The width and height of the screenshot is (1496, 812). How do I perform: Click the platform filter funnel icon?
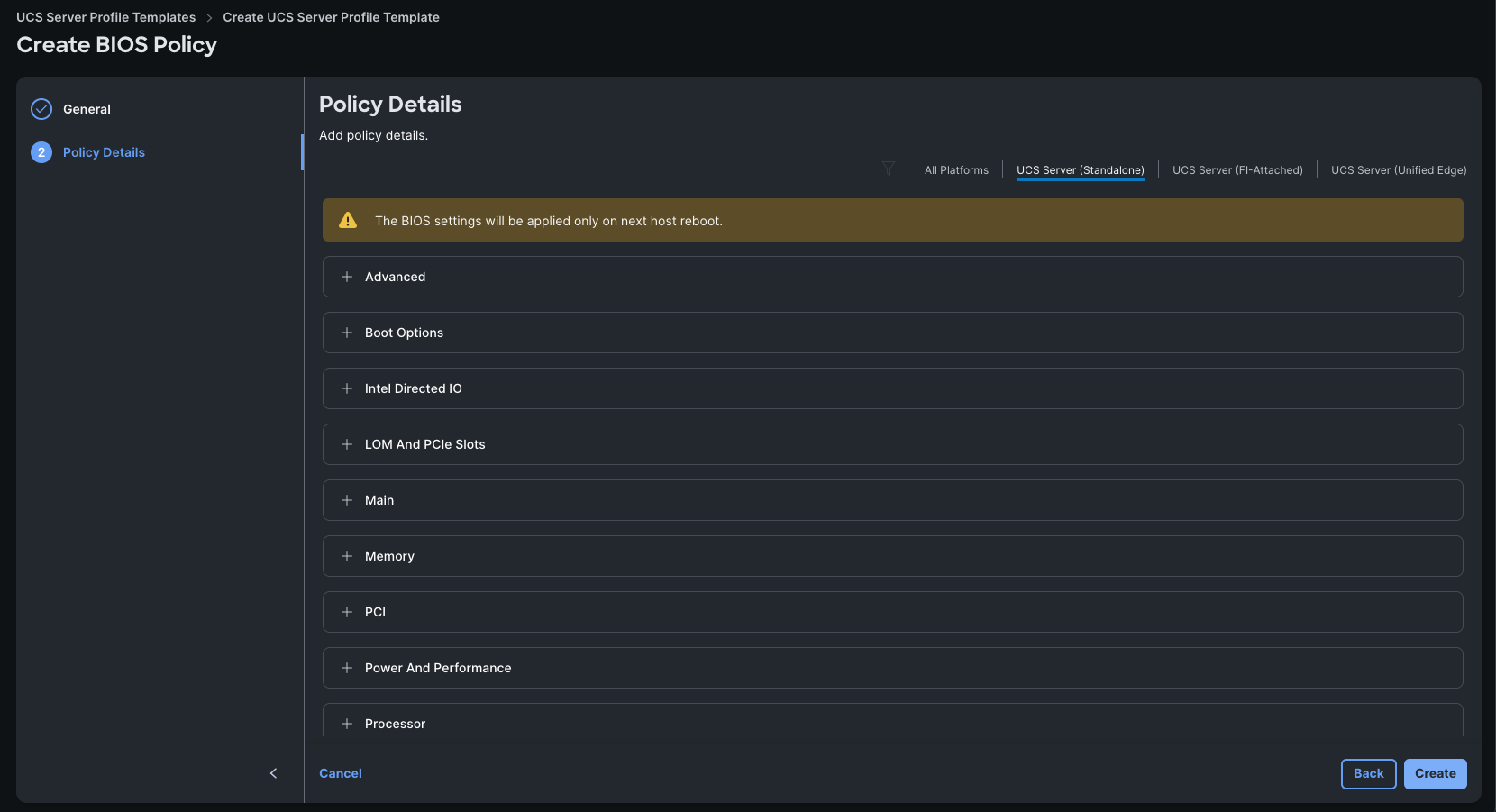(x=889, y=169)
